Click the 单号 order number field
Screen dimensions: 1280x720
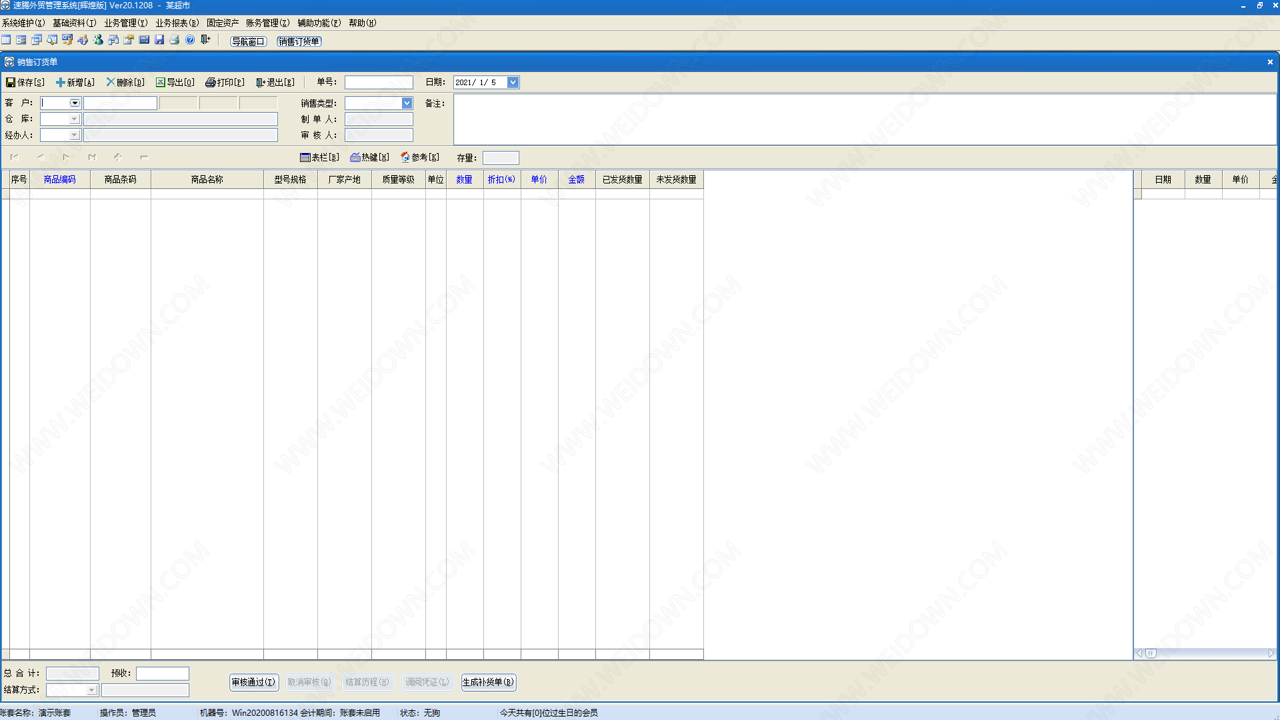pyautogui.click(x=379, y=82)
